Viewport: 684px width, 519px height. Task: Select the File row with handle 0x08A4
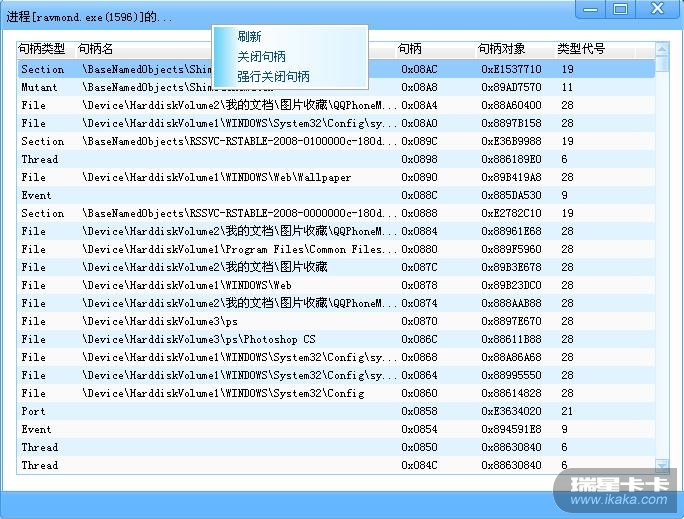[336, 105]
